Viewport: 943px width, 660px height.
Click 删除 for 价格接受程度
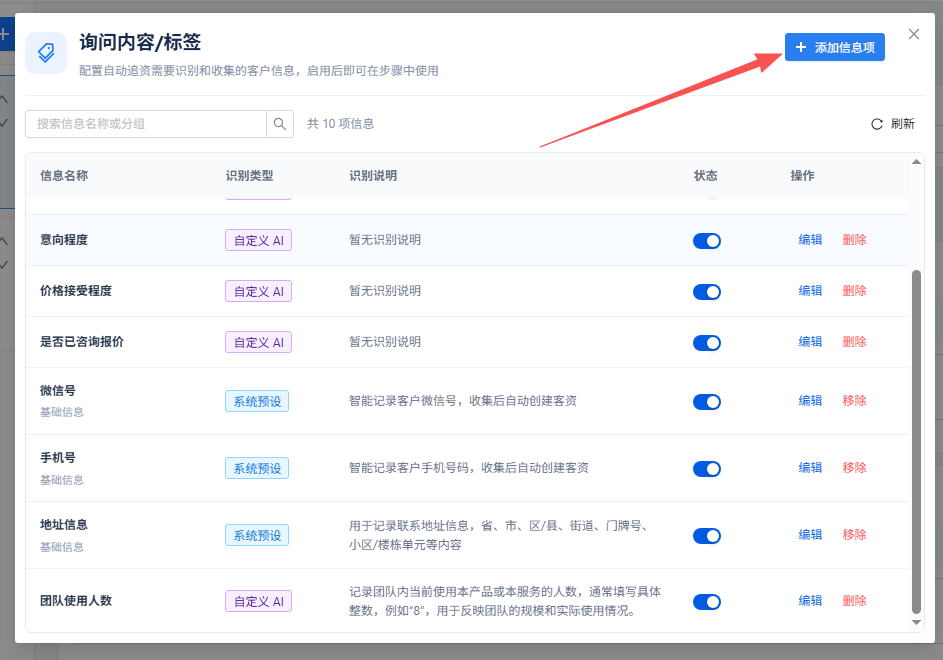[x=854, y=291]
